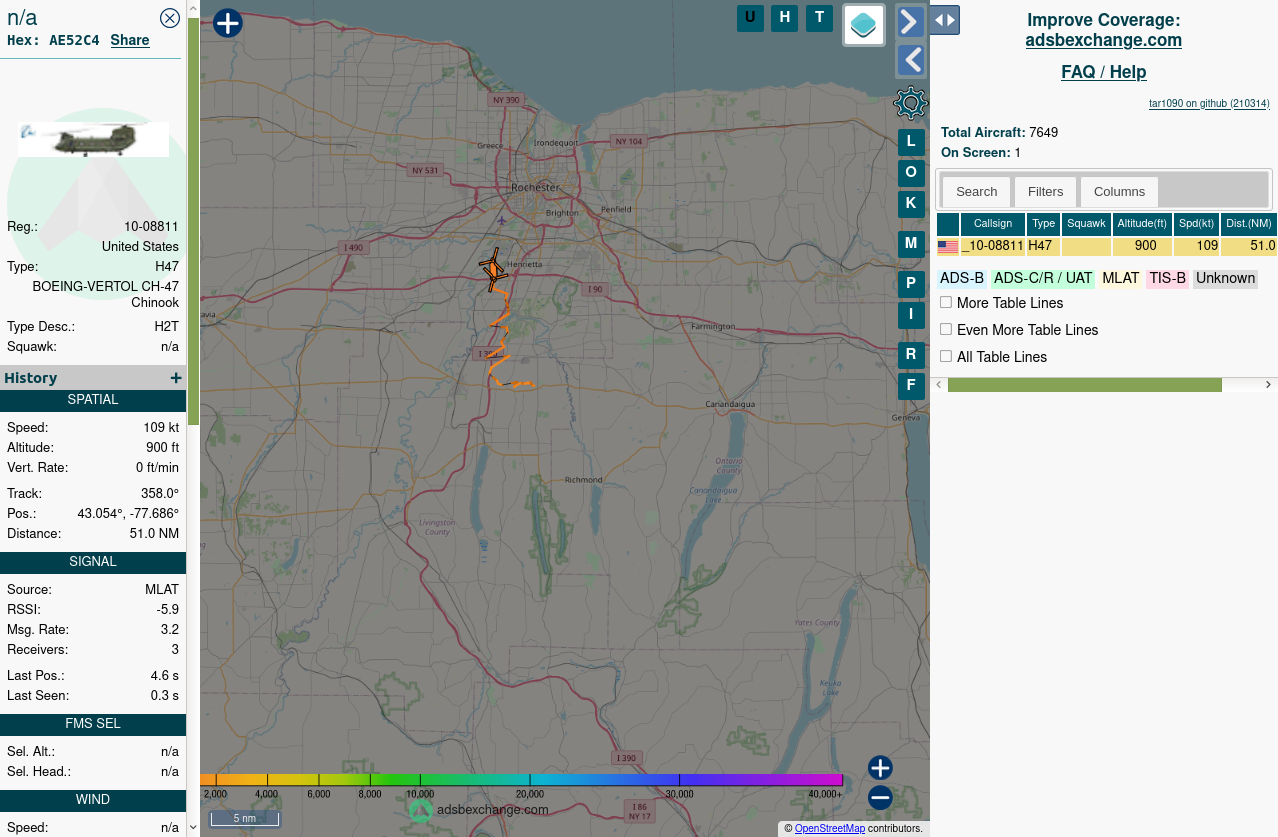Open the FAQ / Help link
Image resolution: width=1278 pixels, height=837 pixels.
pos(1104,72)
